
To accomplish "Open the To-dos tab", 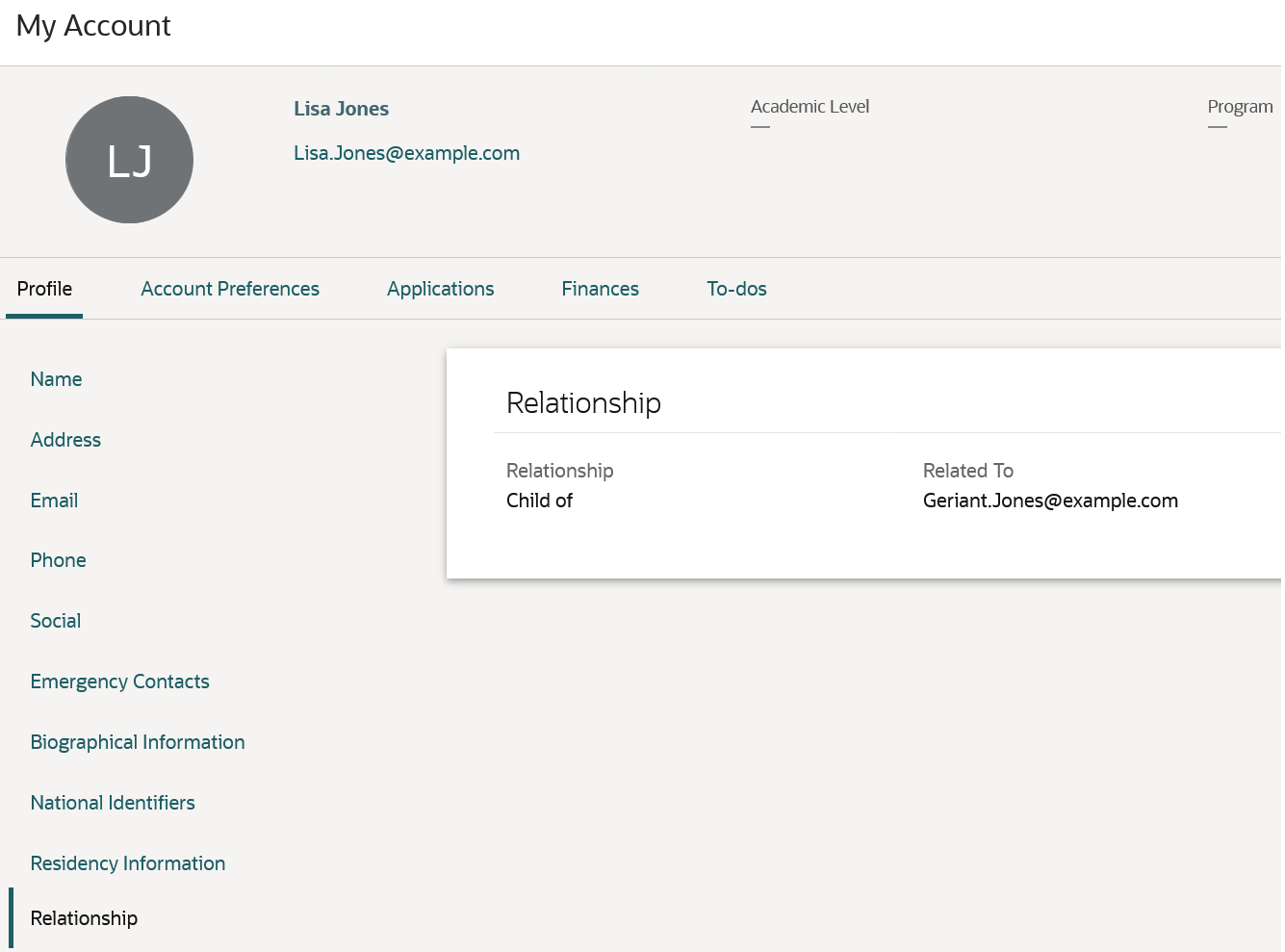I will 736,289.
